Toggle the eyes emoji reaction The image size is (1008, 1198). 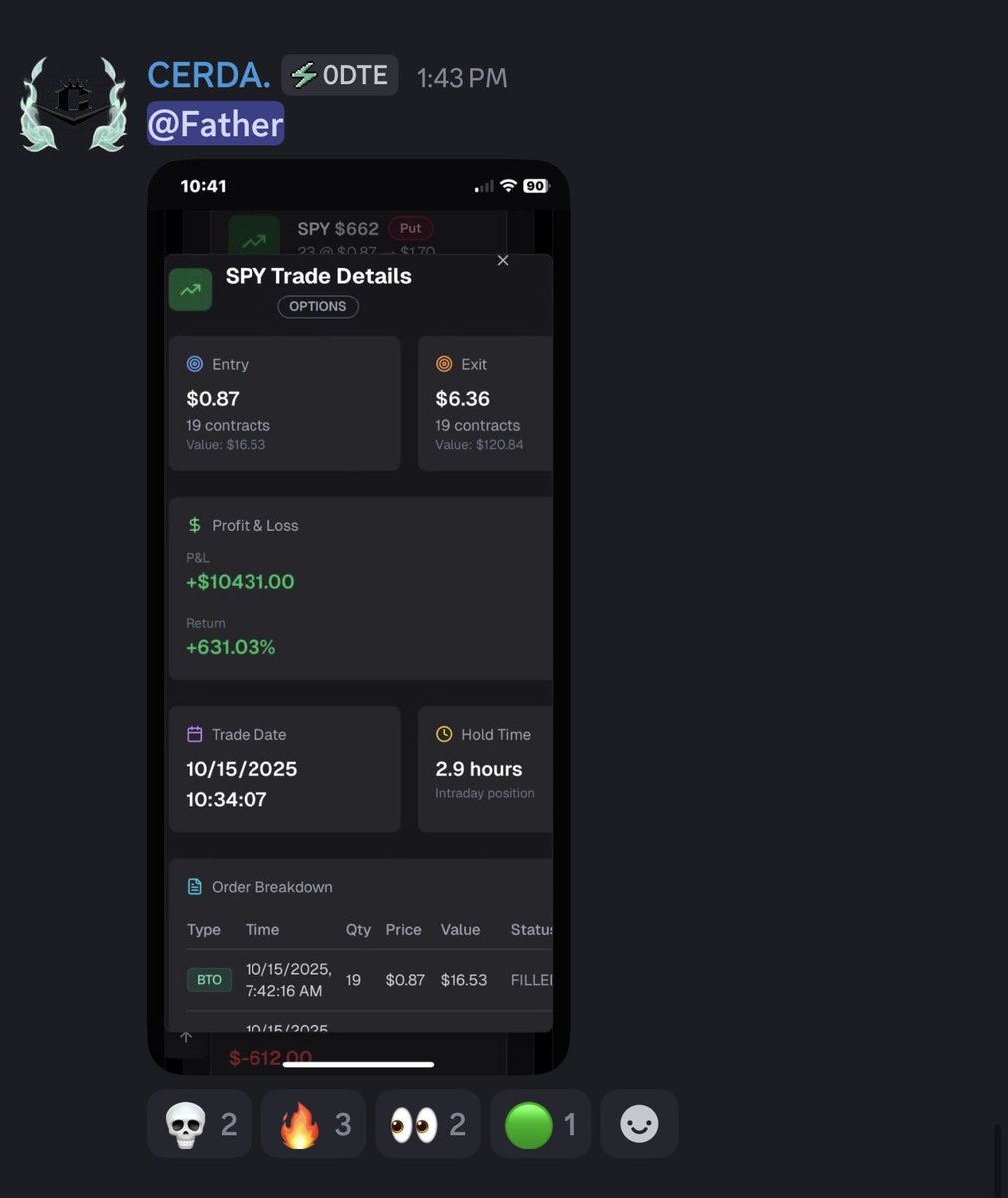pos(428,1124)
